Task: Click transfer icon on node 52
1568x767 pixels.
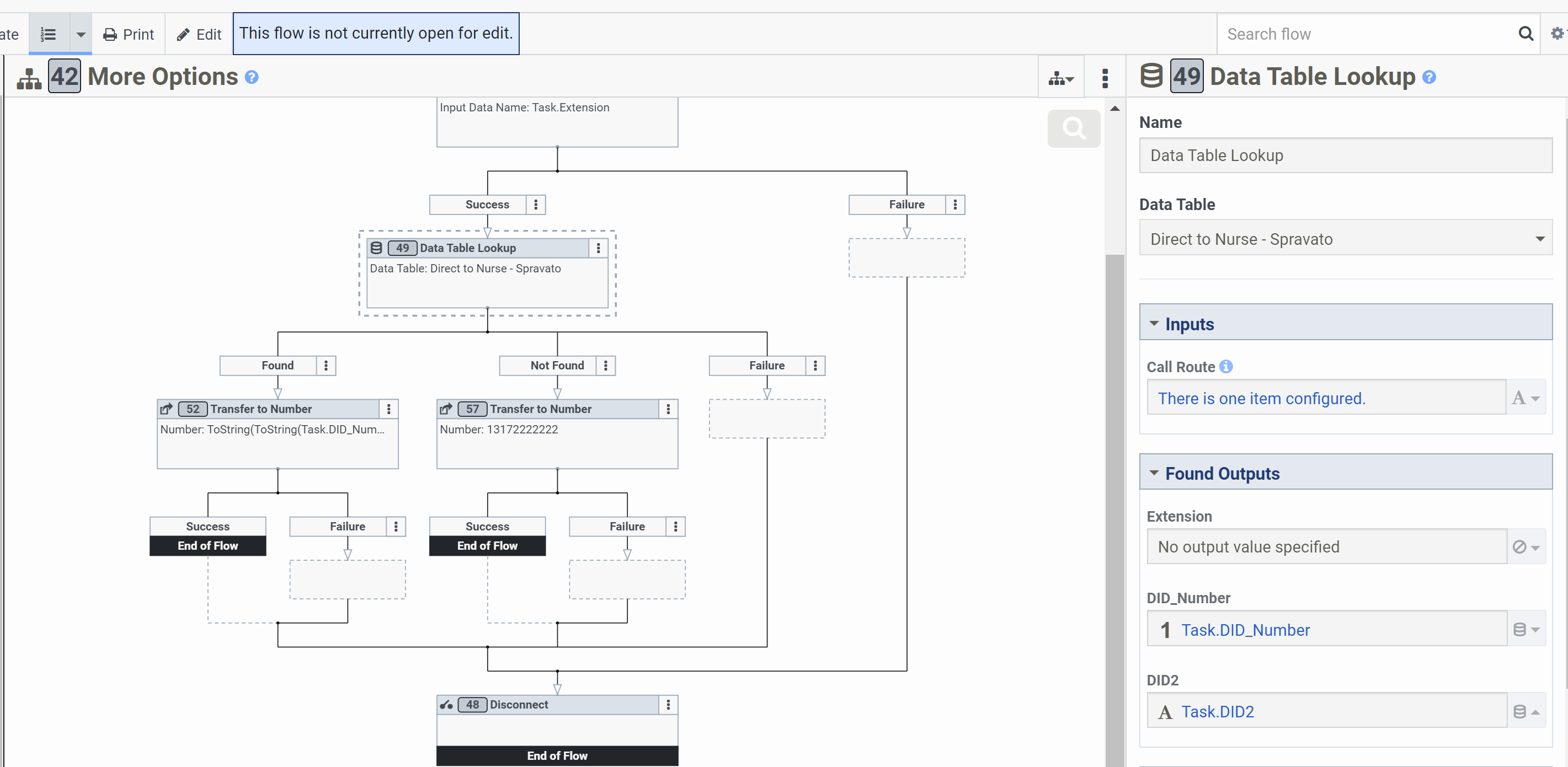Action: click(x=166, y=409)
